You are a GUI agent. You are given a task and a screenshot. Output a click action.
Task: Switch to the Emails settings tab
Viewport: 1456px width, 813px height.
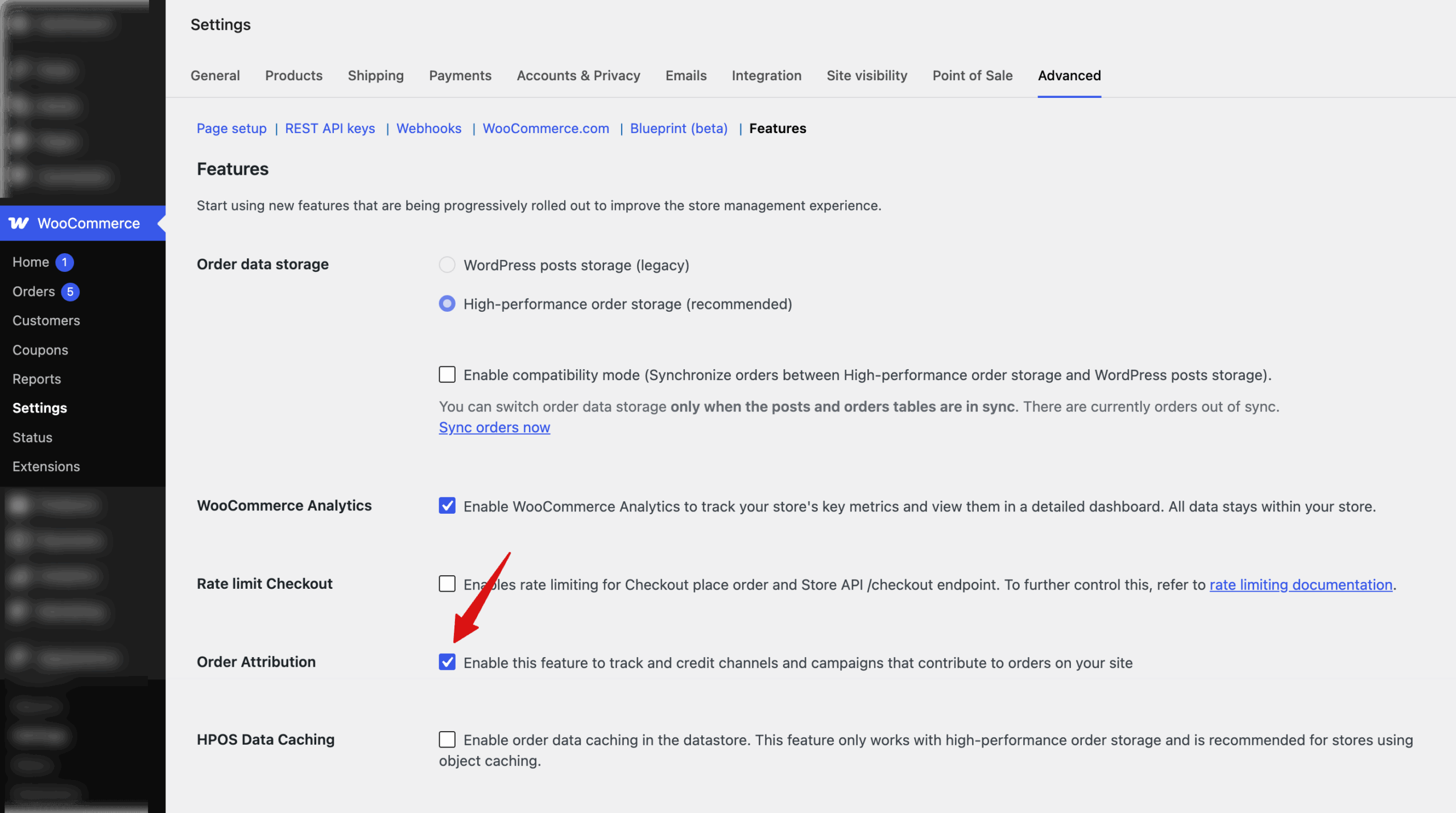pos(686,75)
